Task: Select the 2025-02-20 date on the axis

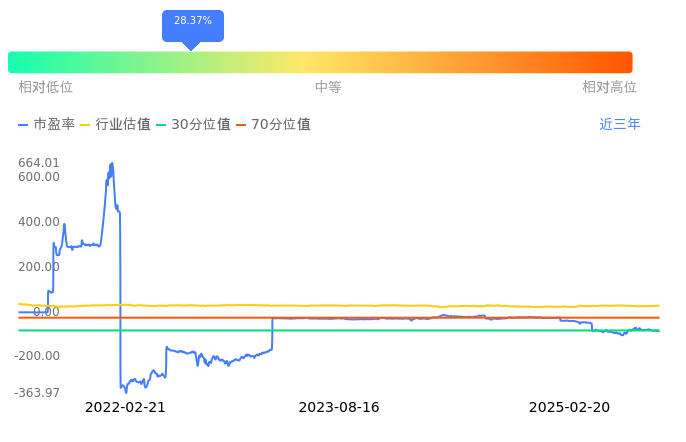Action: pos(569,408)
